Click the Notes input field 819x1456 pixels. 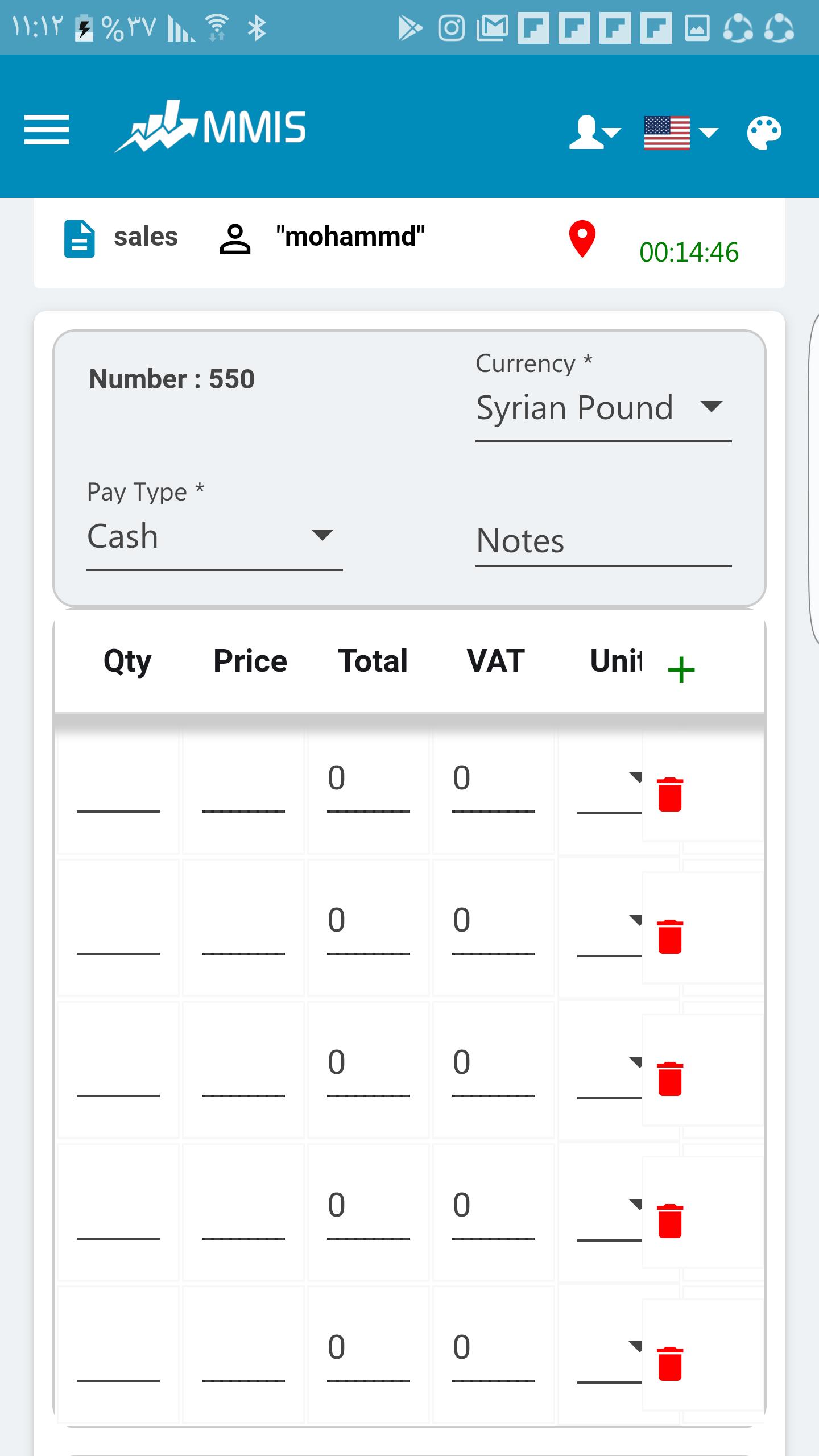(x=603, y=541)
